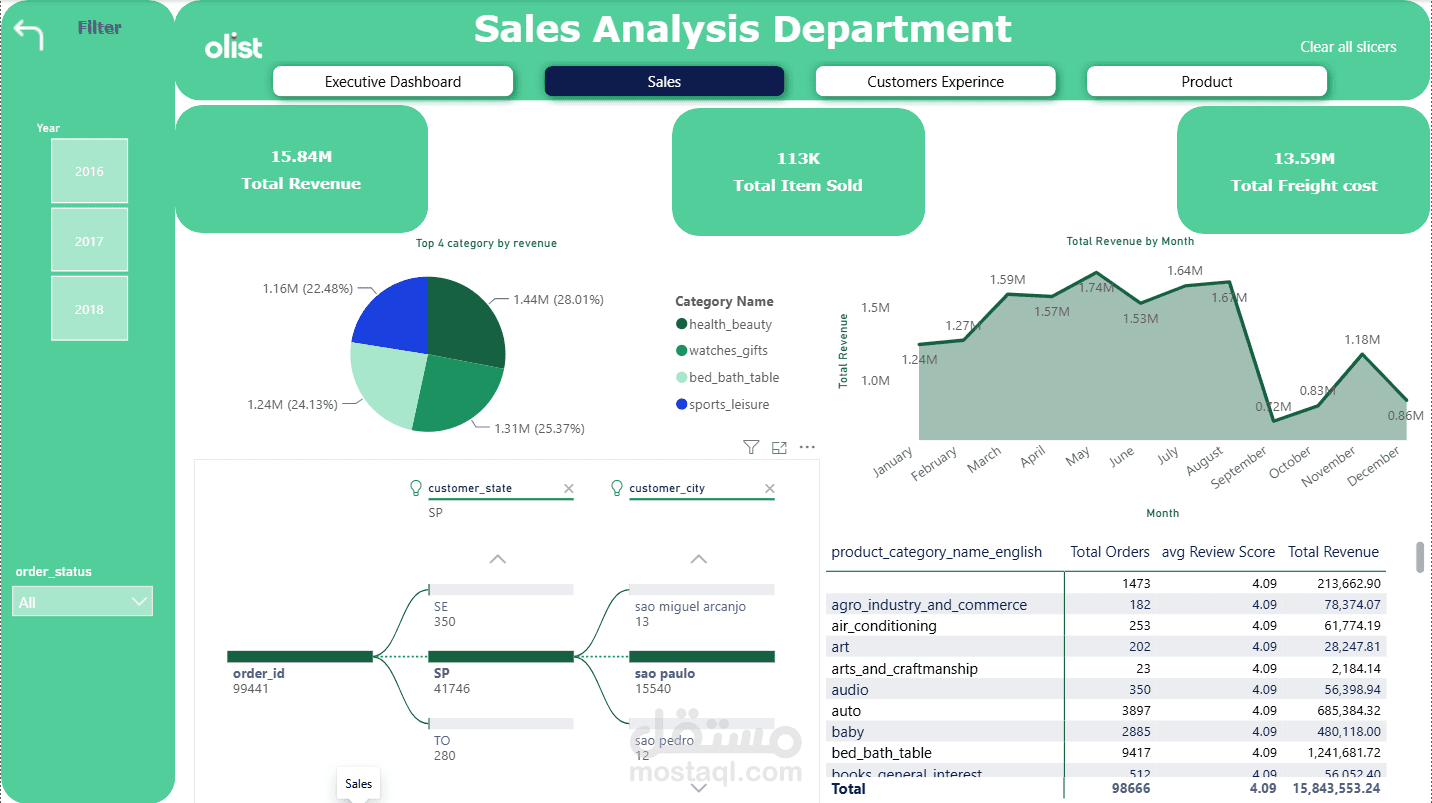Click Clear all slicers
1432x803 pixels.
1348,47
